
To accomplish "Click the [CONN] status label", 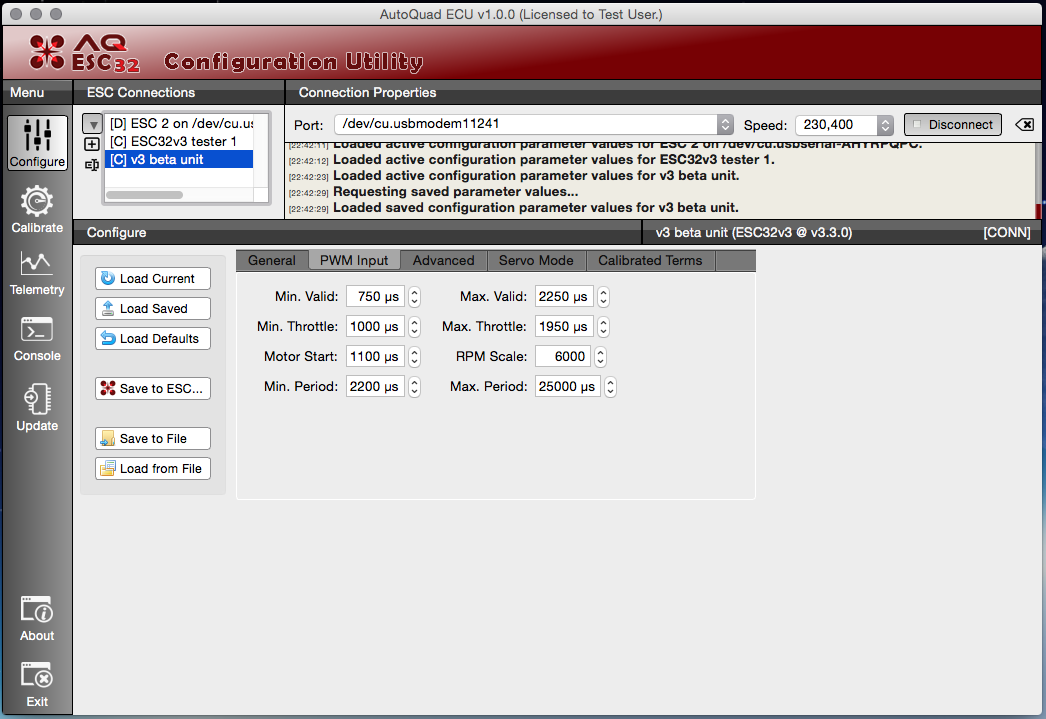I will [x=1007, y=233].
